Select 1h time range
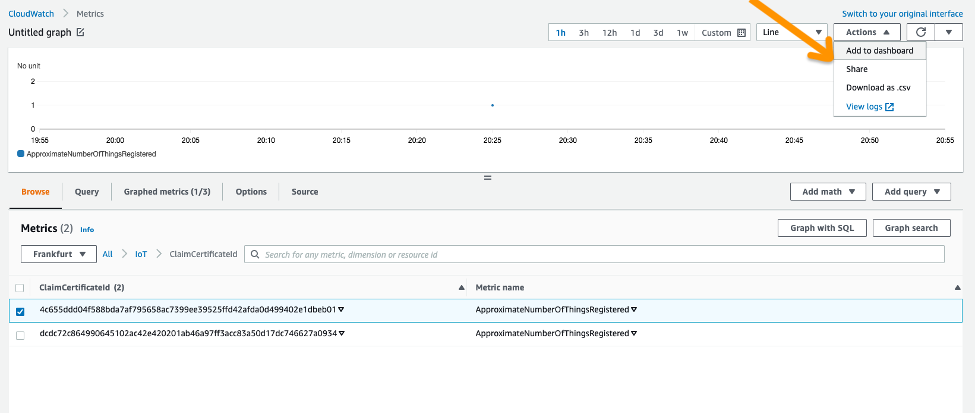 pos(561,33)
